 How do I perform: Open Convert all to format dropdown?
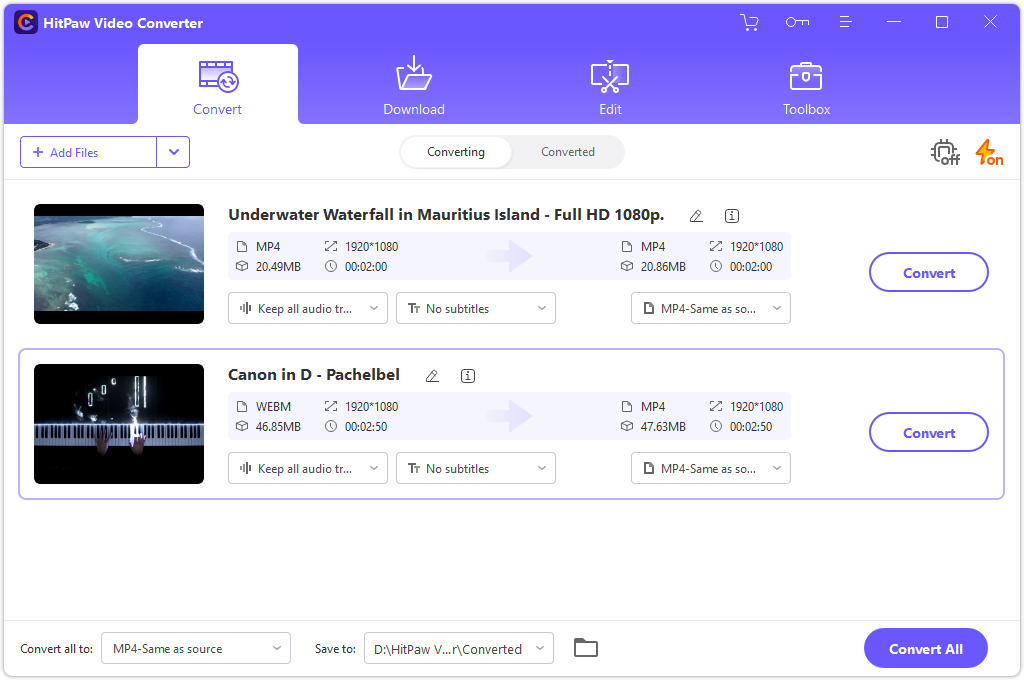198,648
